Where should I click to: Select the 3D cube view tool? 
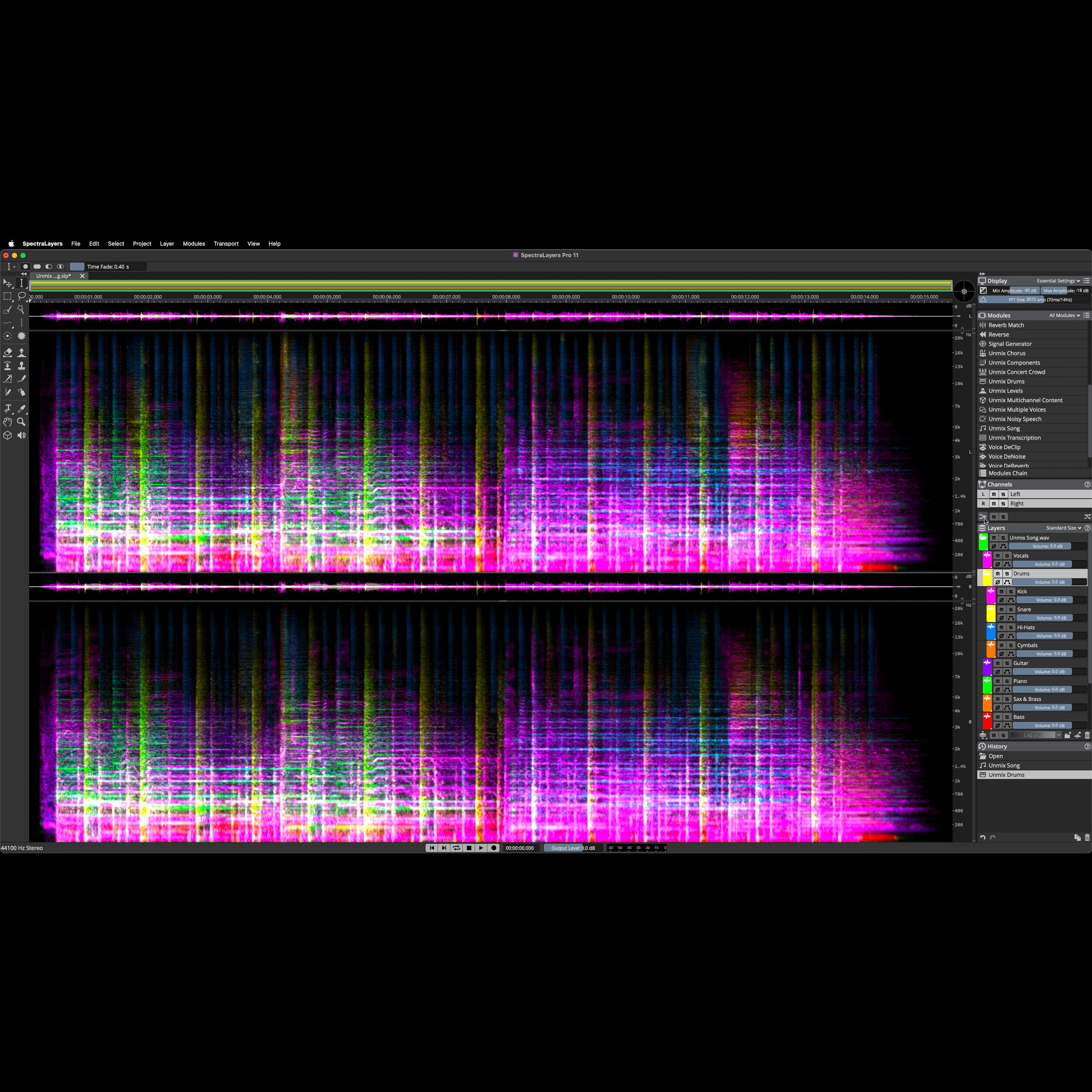pos(8,435)
